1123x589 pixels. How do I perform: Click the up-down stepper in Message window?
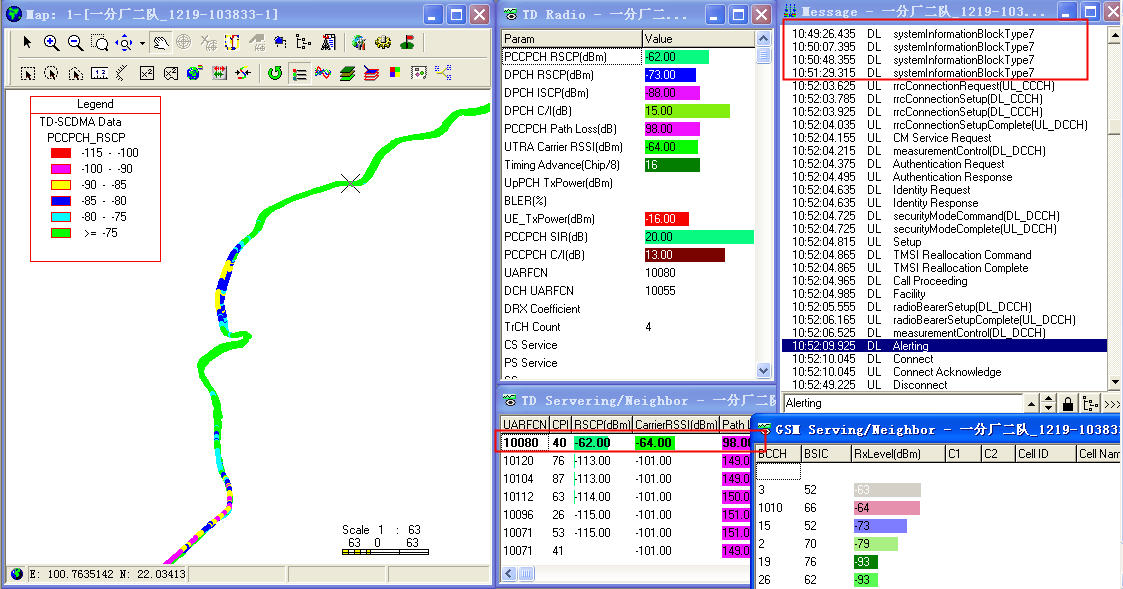(x=1049, y=403)
